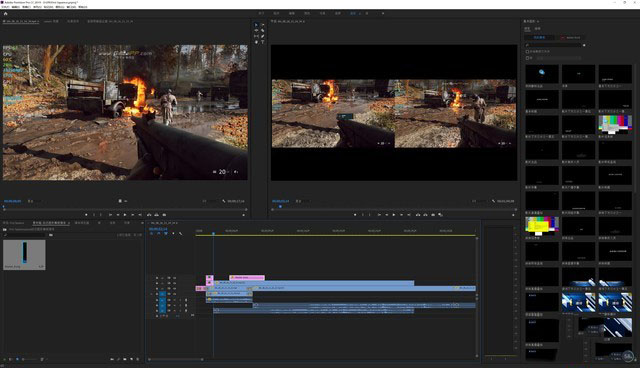Screen dimensions: 640x368
Task: Extract the selection in the Program monitor
Action: (425, 215)
